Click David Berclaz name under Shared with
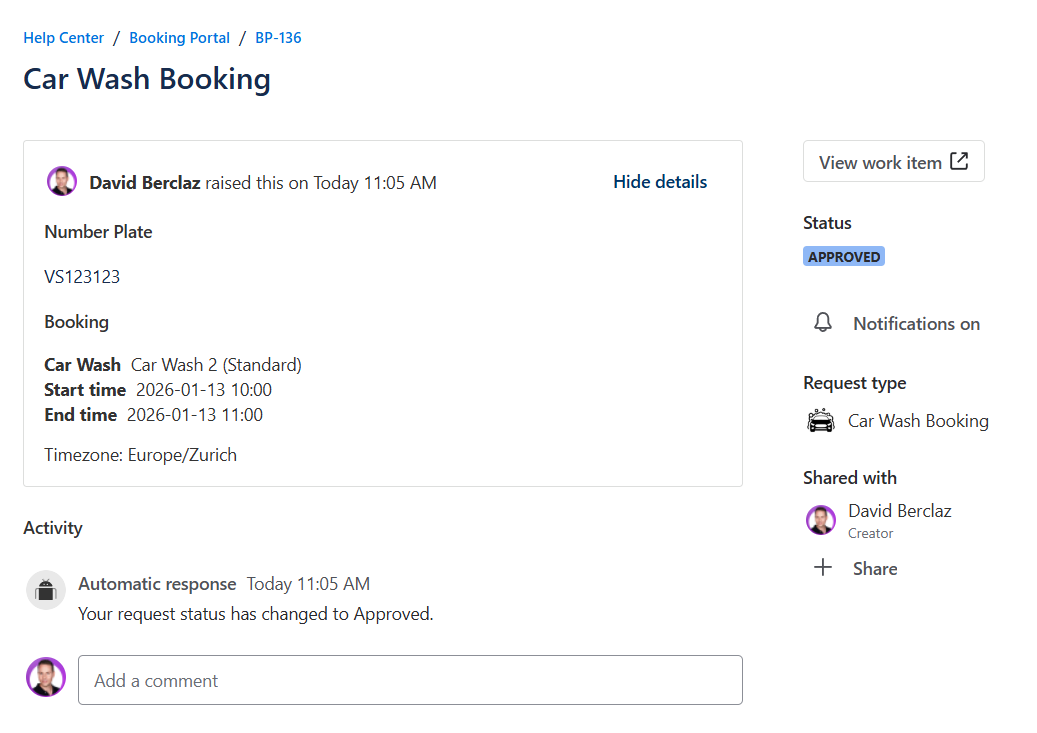 click(899, 511)
